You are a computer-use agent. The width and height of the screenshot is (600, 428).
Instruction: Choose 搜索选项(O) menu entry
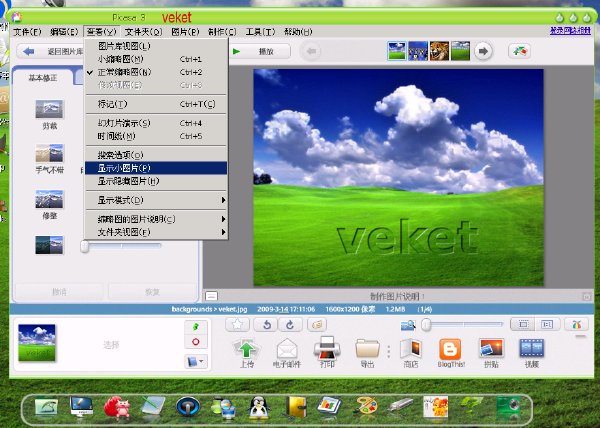pos(156,155)
